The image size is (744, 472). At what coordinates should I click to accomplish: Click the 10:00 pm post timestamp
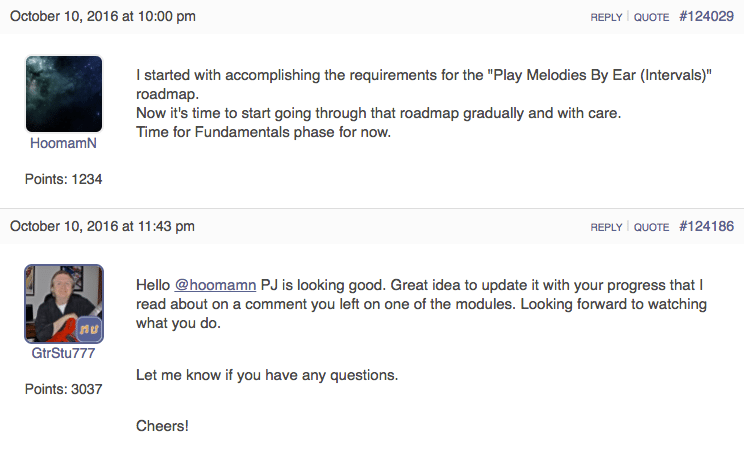[x=102, y=16]
